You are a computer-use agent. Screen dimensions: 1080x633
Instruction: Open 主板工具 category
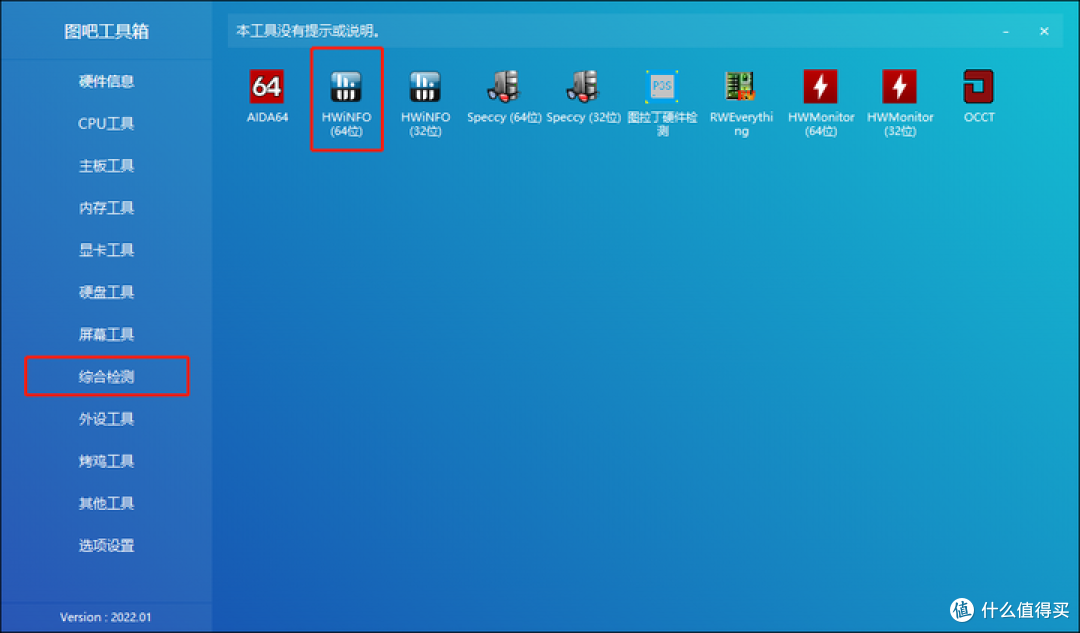106,165
